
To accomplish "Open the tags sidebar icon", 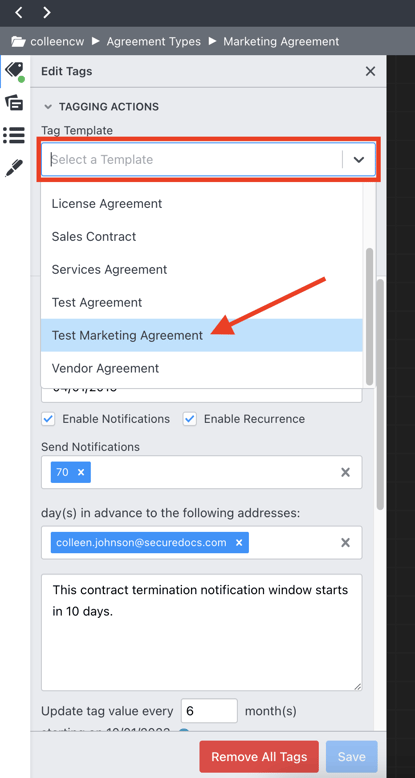I will point(14,72).
